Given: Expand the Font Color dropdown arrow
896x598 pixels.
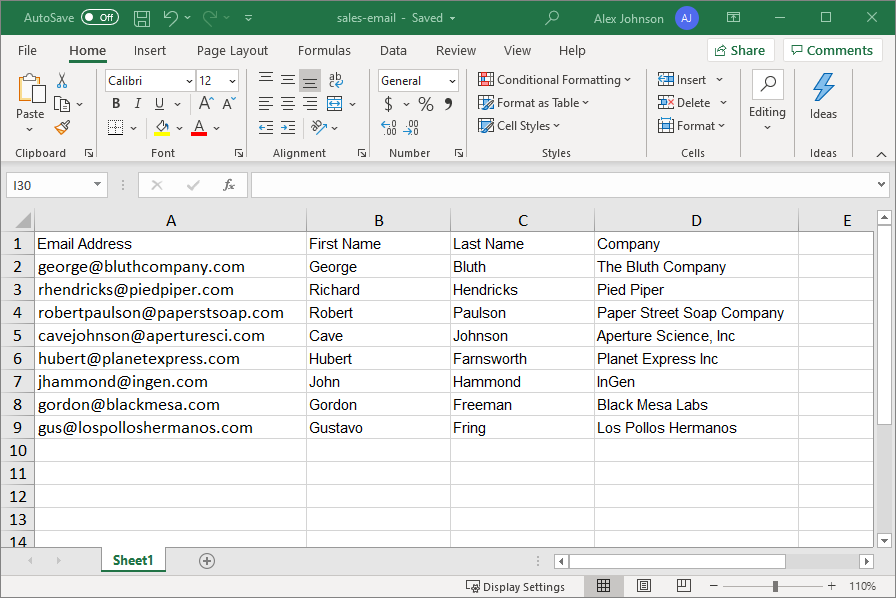Looking at the screenshot, I should click(x=214, y=127).
